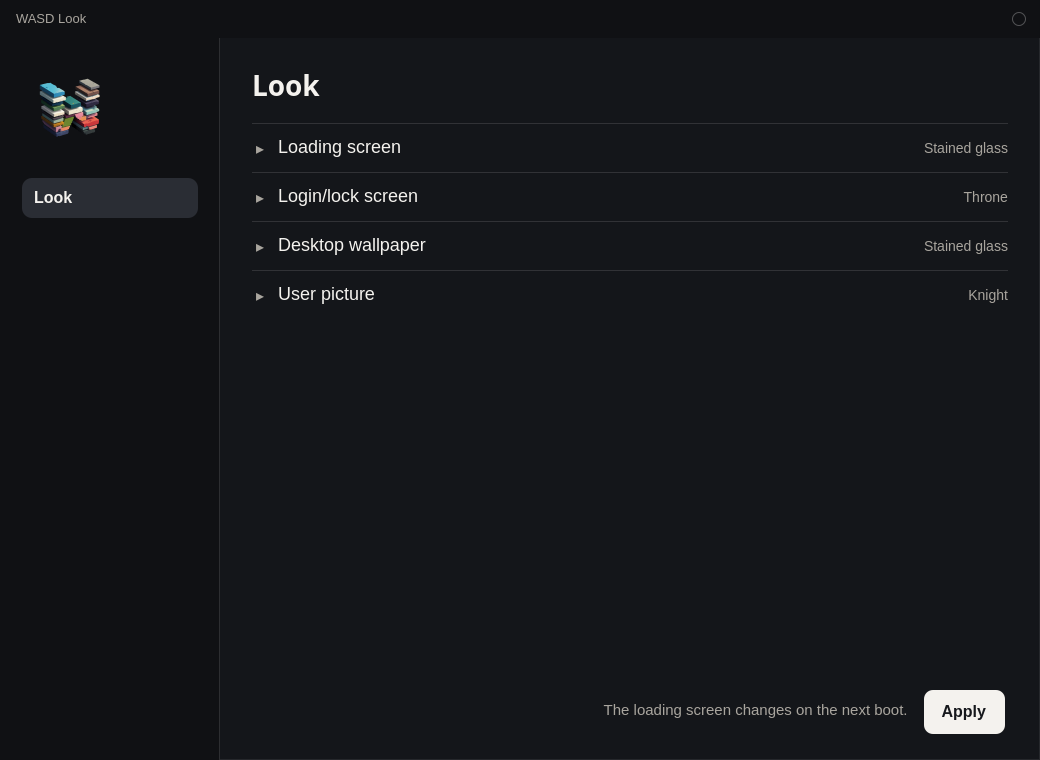Expand the Login/lock screen disclosure triangle
This screenshot has height=760, width=1040.
[x=260, y=198]
